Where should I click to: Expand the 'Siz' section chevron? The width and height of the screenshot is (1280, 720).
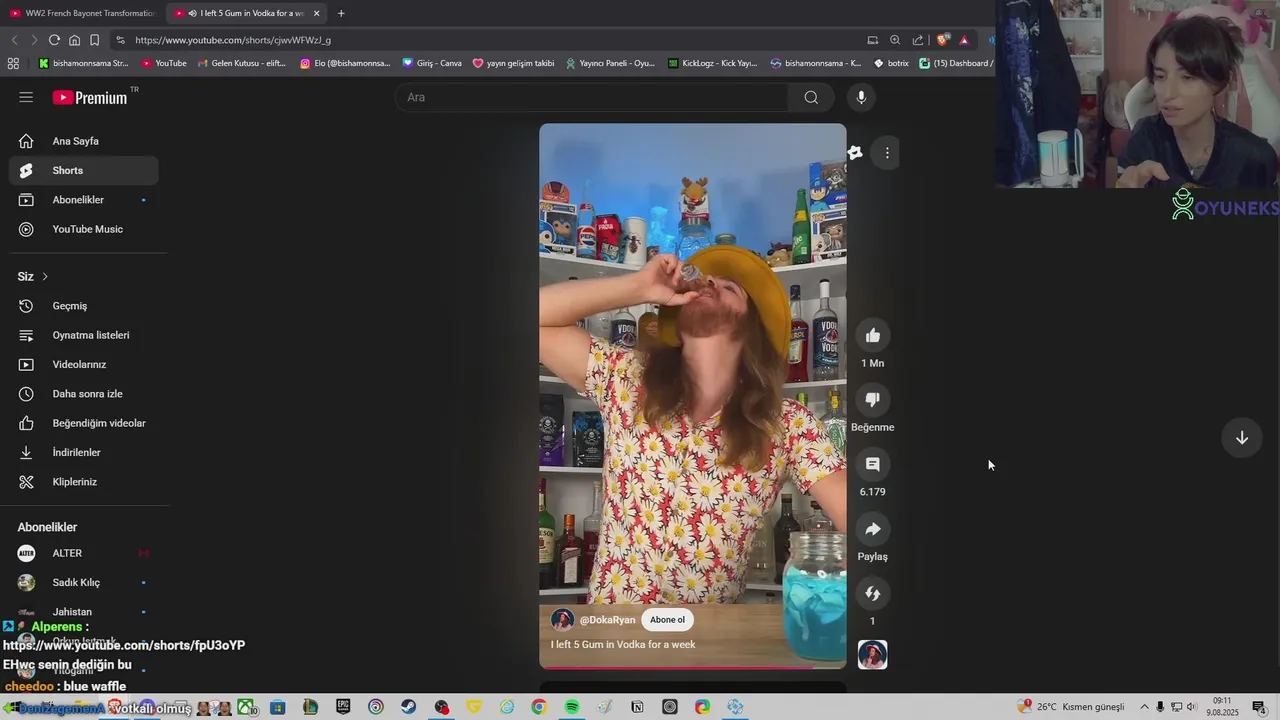tap(44, 277)
